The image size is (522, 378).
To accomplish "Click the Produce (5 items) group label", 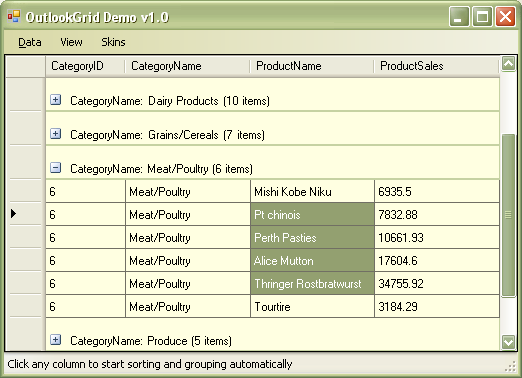I will (x=151, y=341).
